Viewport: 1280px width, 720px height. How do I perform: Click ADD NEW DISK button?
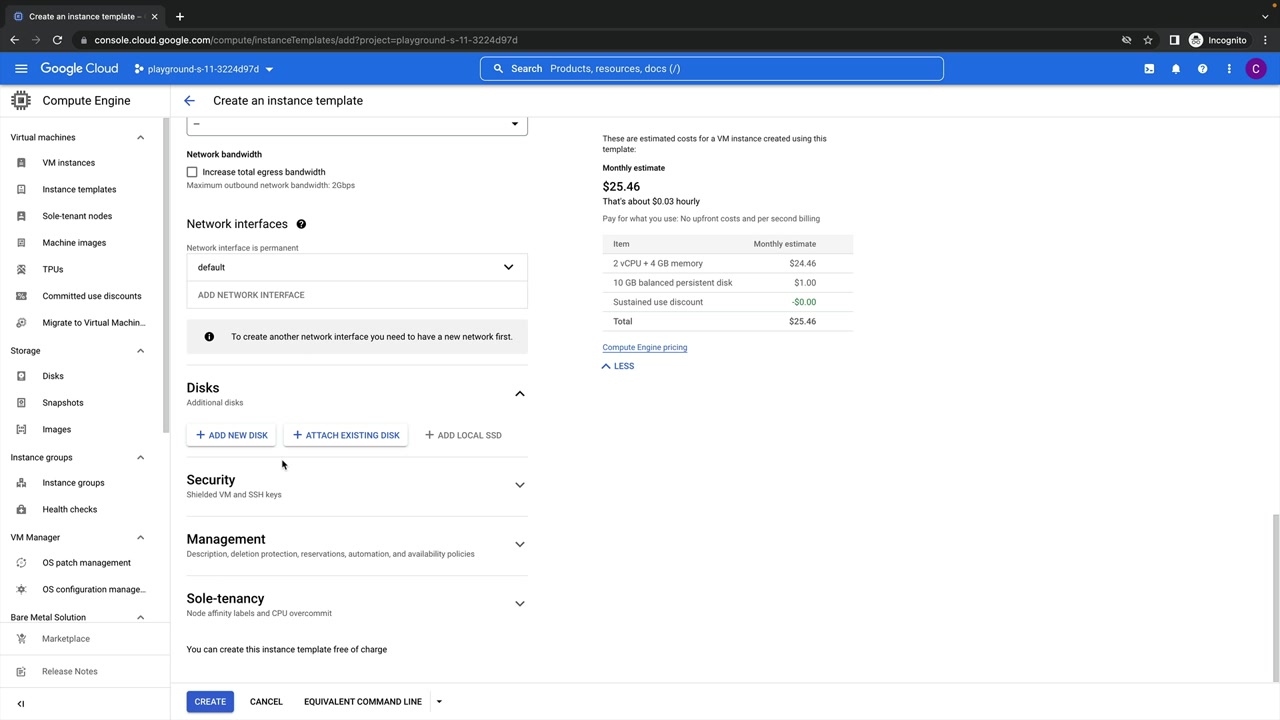click(x=232, y=435)
